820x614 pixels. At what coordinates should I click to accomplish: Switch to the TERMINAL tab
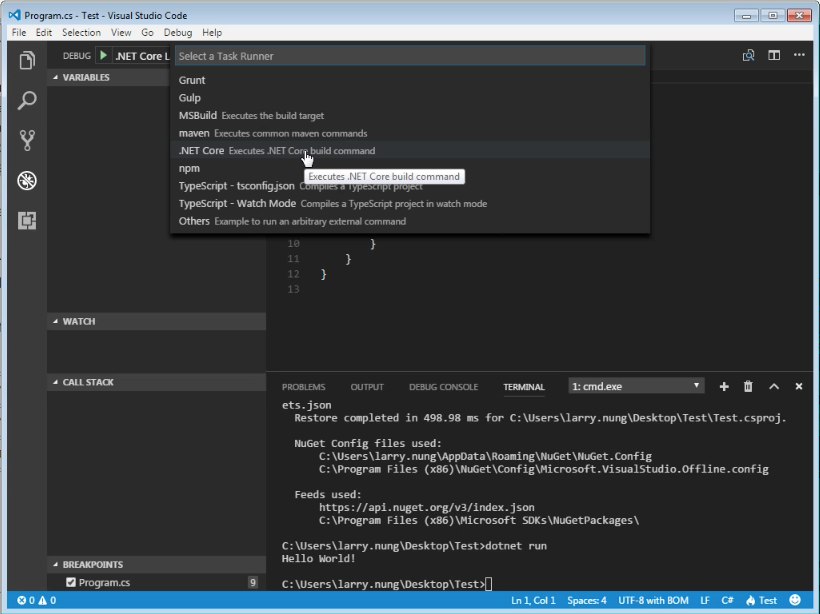524,387
